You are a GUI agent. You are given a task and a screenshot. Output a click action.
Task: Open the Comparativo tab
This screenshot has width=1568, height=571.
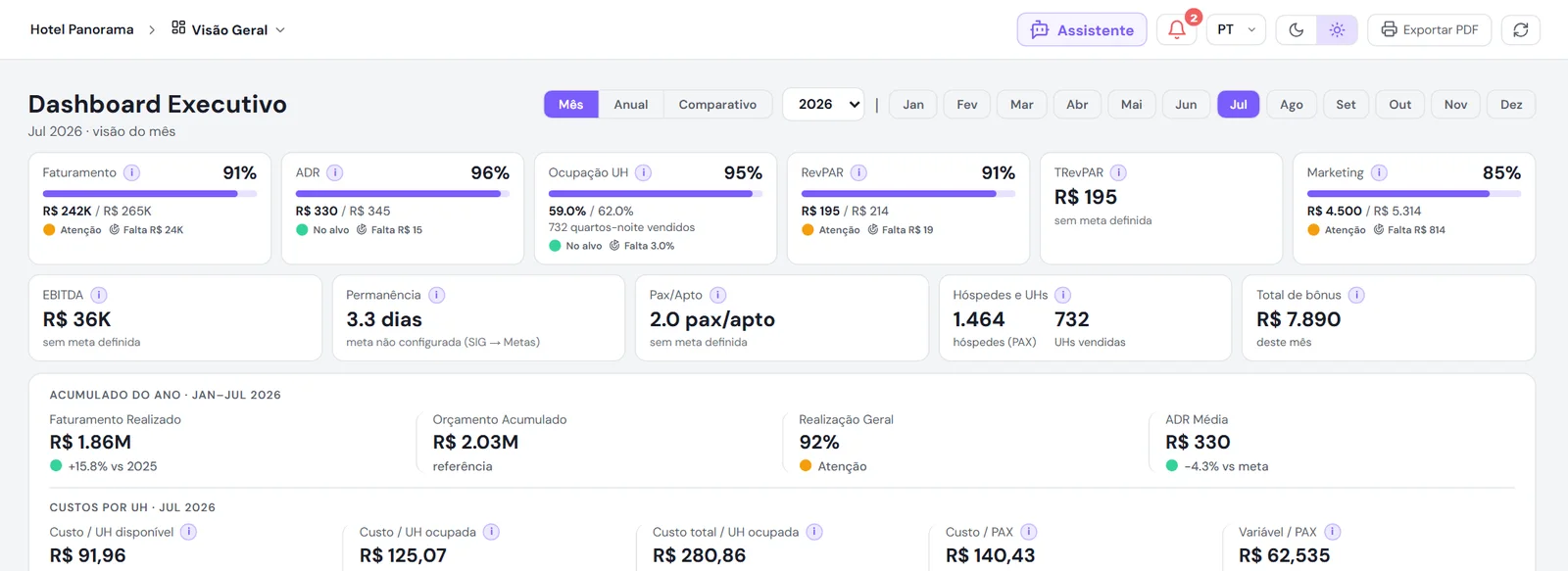717,104
